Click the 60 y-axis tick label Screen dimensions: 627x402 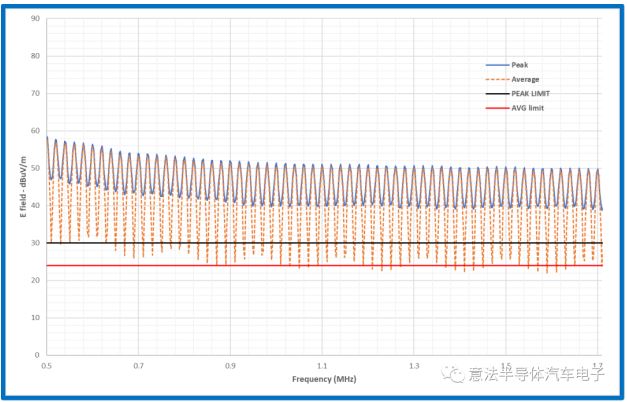point(36,131)
